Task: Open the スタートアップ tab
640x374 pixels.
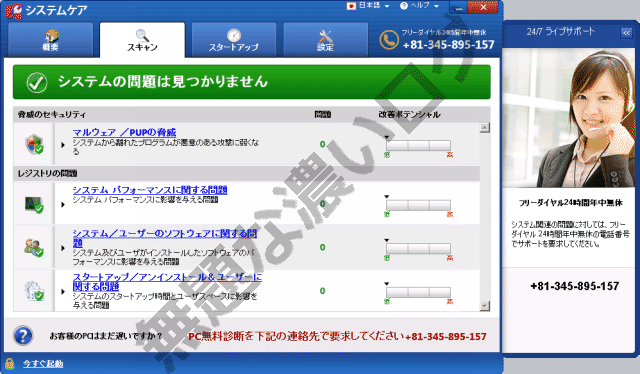Action: point(234,40)
